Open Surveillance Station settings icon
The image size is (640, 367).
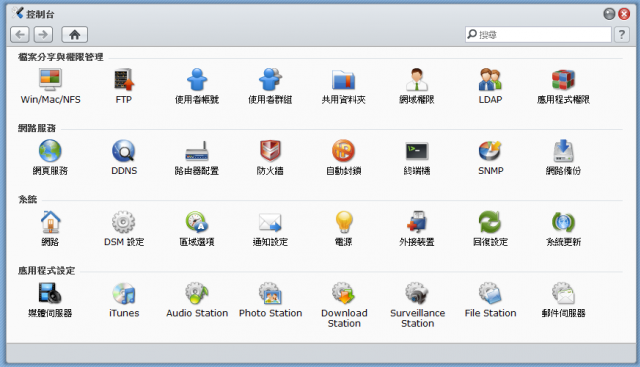417,293
